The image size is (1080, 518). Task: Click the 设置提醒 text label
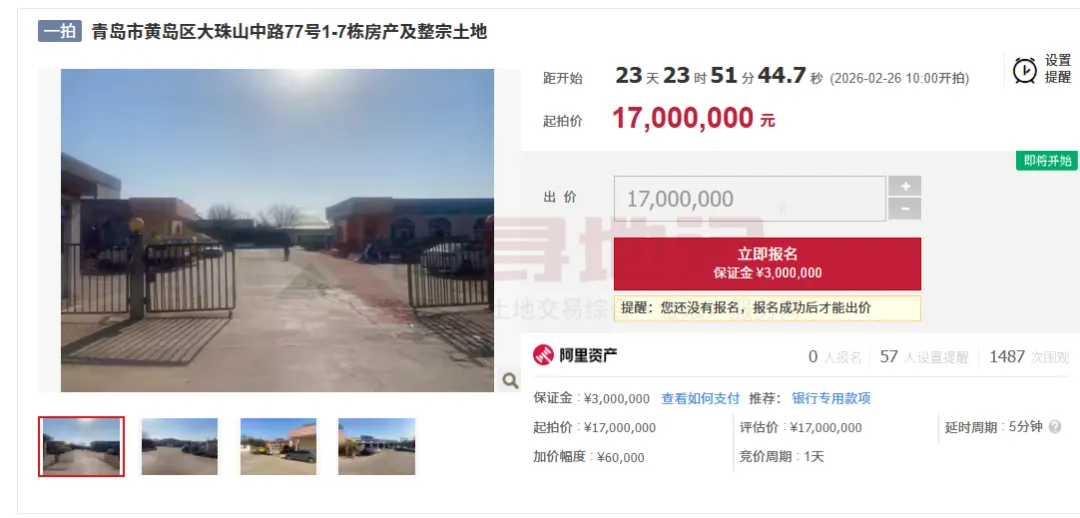coord(1058,69)
